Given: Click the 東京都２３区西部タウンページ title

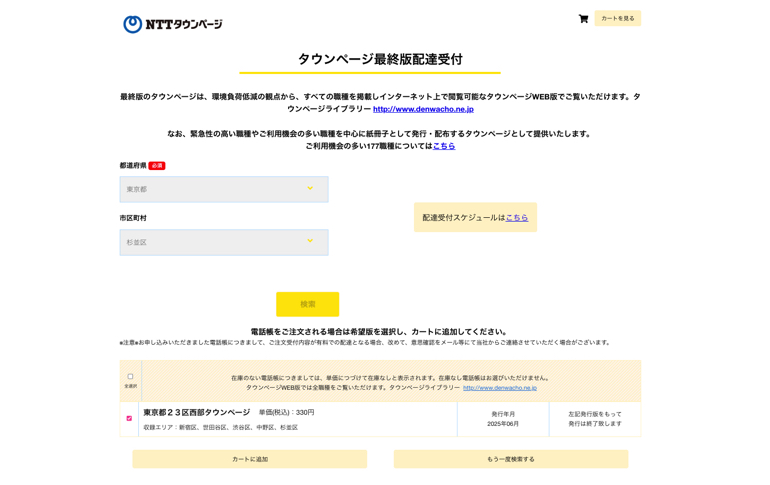Looking at the screenshot, I should 197,412.
